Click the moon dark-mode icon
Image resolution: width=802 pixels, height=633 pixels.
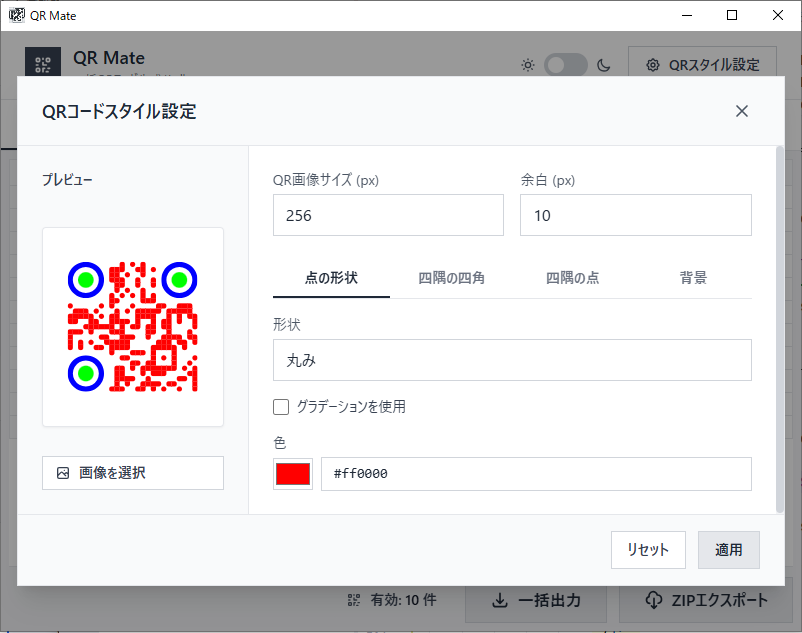[x=604, y=65]
